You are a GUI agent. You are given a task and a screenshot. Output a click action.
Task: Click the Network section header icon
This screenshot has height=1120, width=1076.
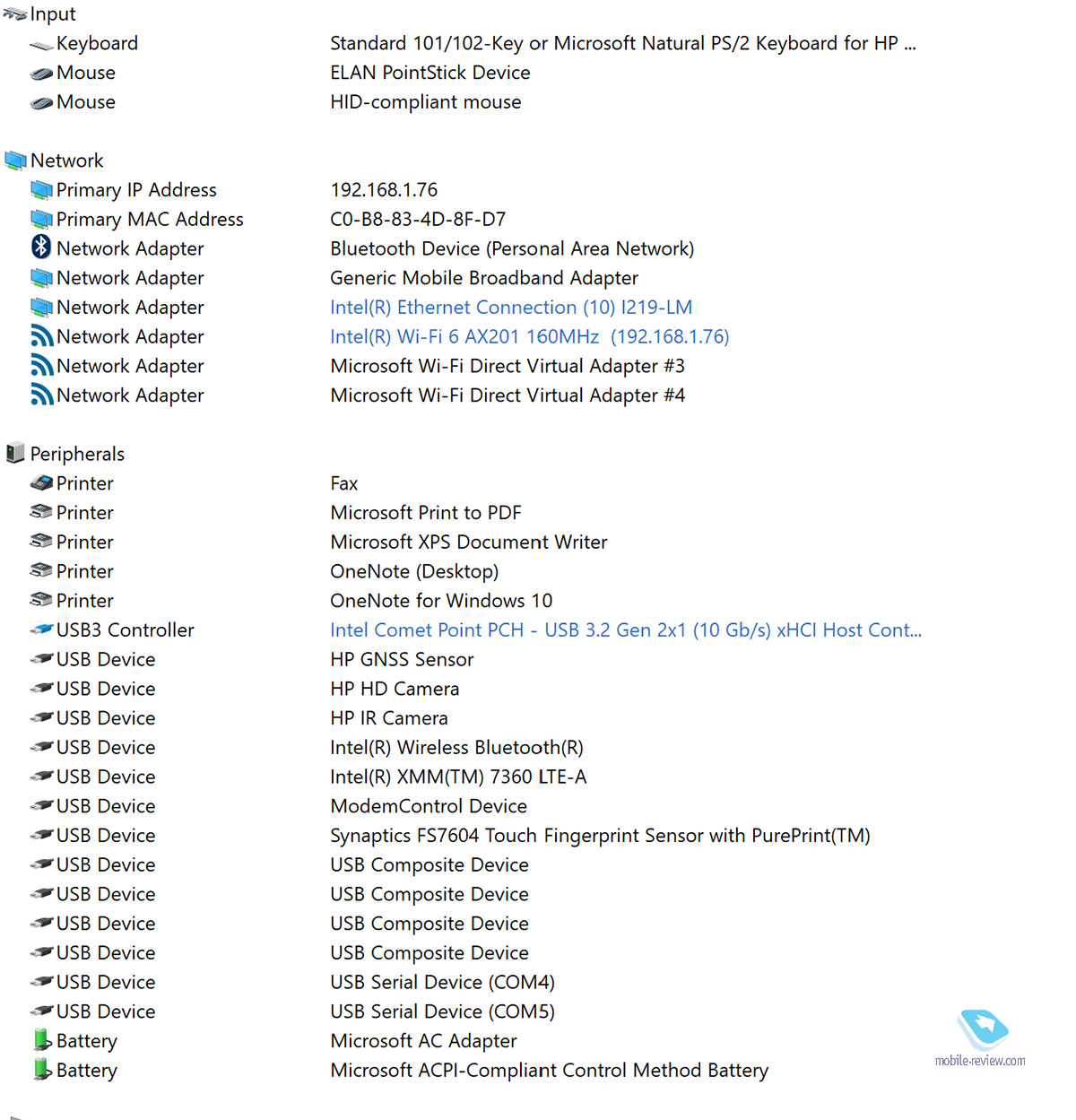[15, 161]
